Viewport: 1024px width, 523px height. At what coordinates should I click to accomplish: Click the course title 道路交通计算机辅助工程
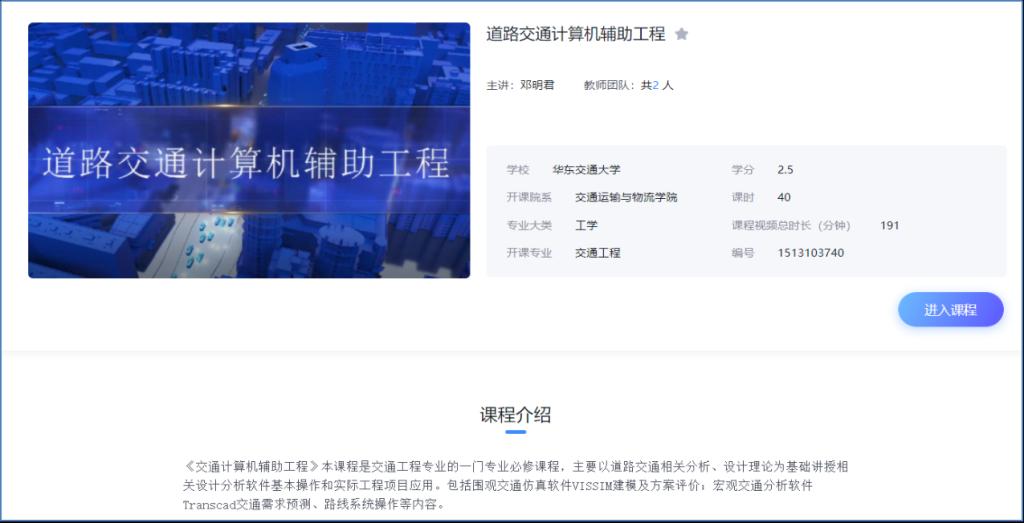click(575, 34)
